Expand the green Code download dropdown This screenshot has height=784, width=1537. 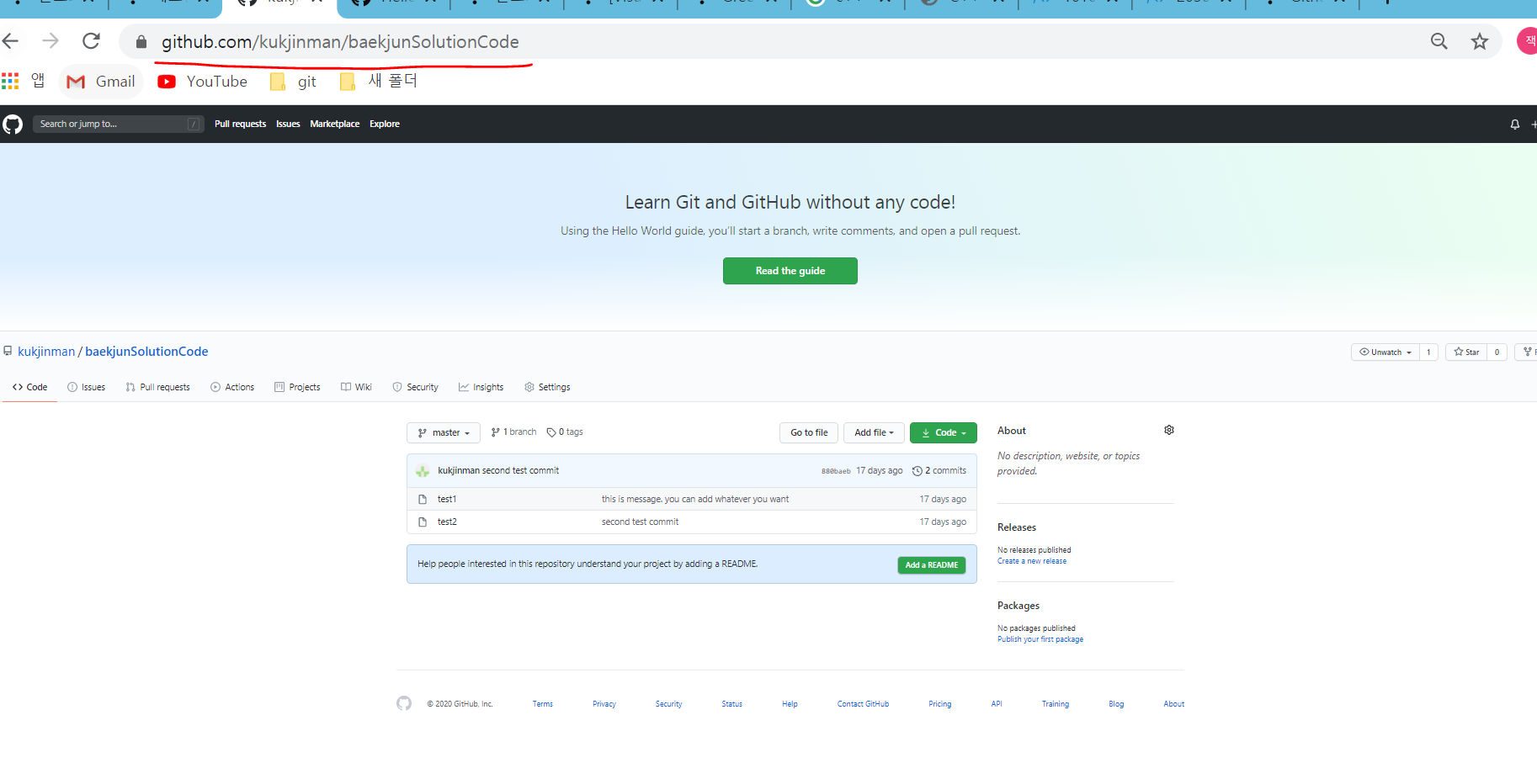click(944, 432)
